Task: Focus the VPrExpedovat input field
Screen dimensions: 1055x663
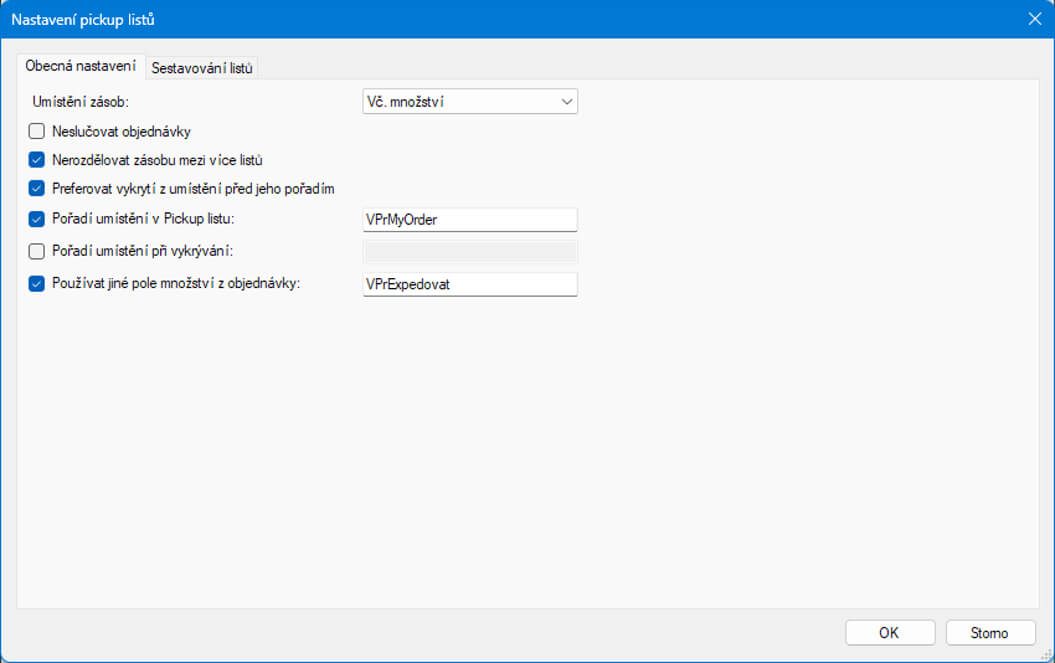Action: click(x=470, y=284)
